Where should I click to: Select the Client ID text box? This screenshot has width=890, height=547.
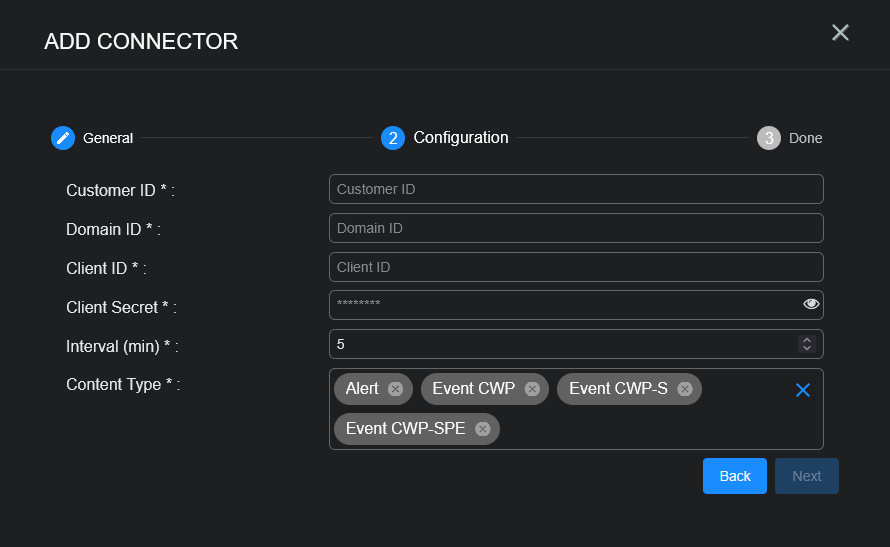[575, 267]
